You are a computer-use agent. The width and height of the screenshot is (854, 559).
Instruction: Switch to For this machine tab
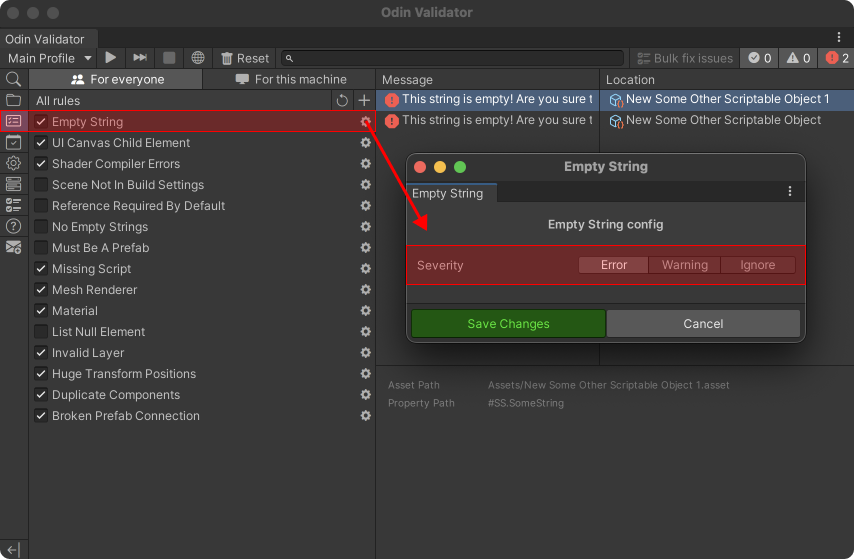click(x=289, y=80)
